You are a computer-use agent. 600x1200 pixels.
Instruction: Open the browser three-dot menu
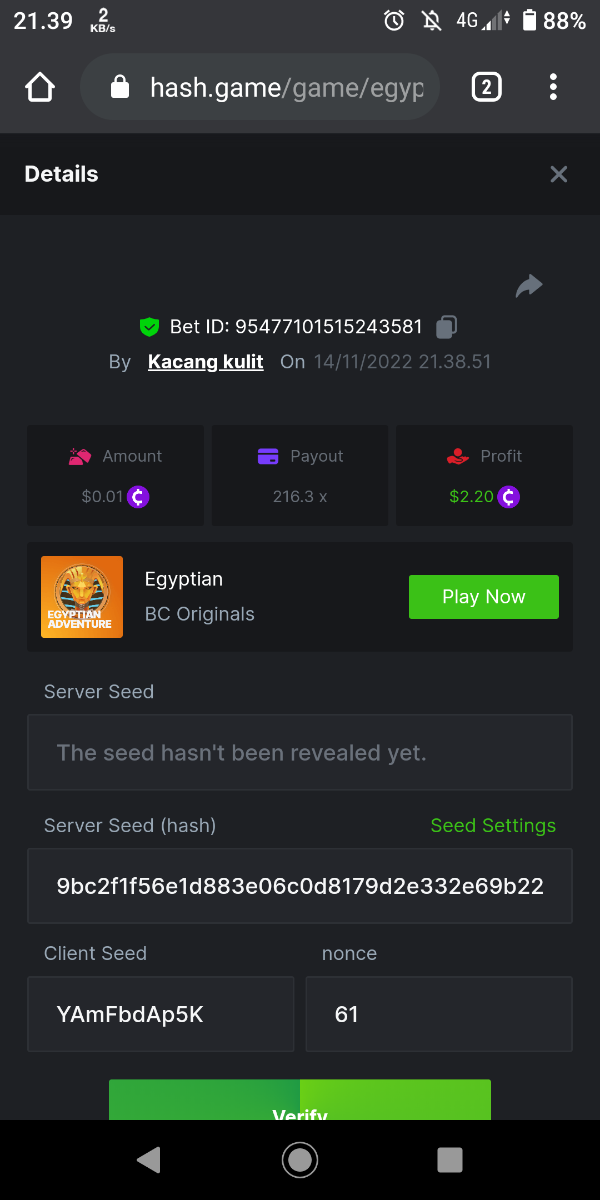coord(553,88)
